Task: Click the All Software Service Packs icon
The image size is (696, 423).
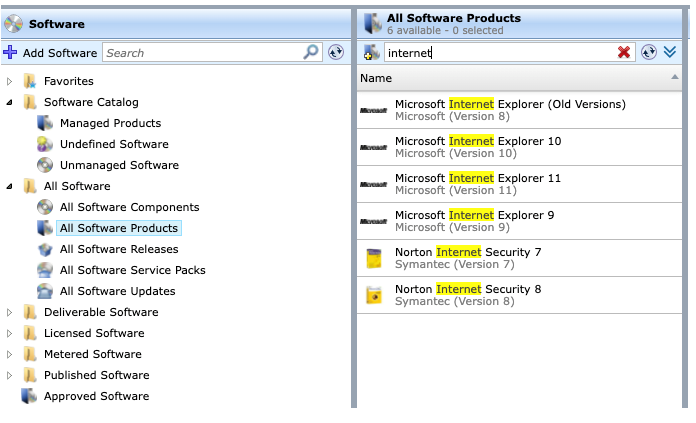Action: [45, 270]
